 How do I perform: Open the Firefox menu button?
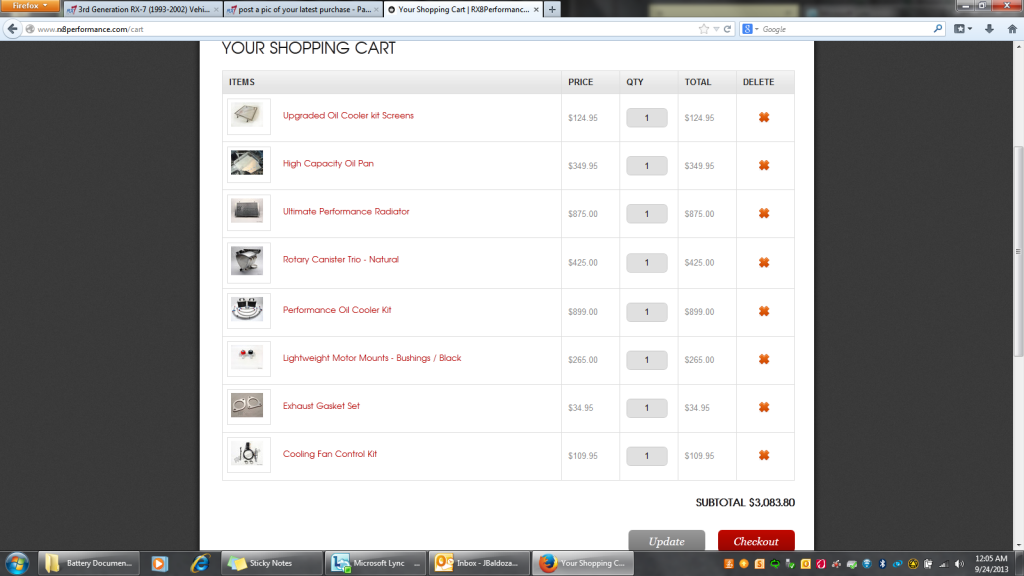click(x=30, y=6)
